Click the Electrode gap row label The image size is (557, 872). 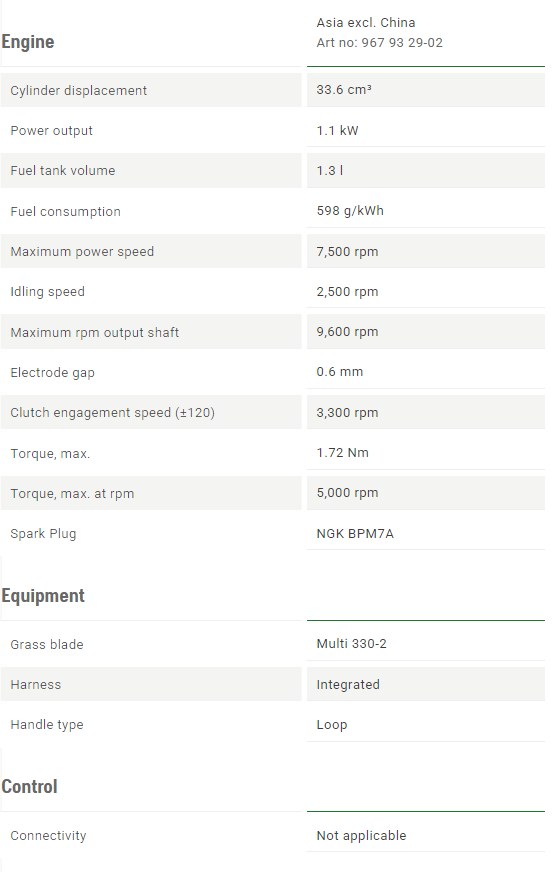tap(52, 373)
